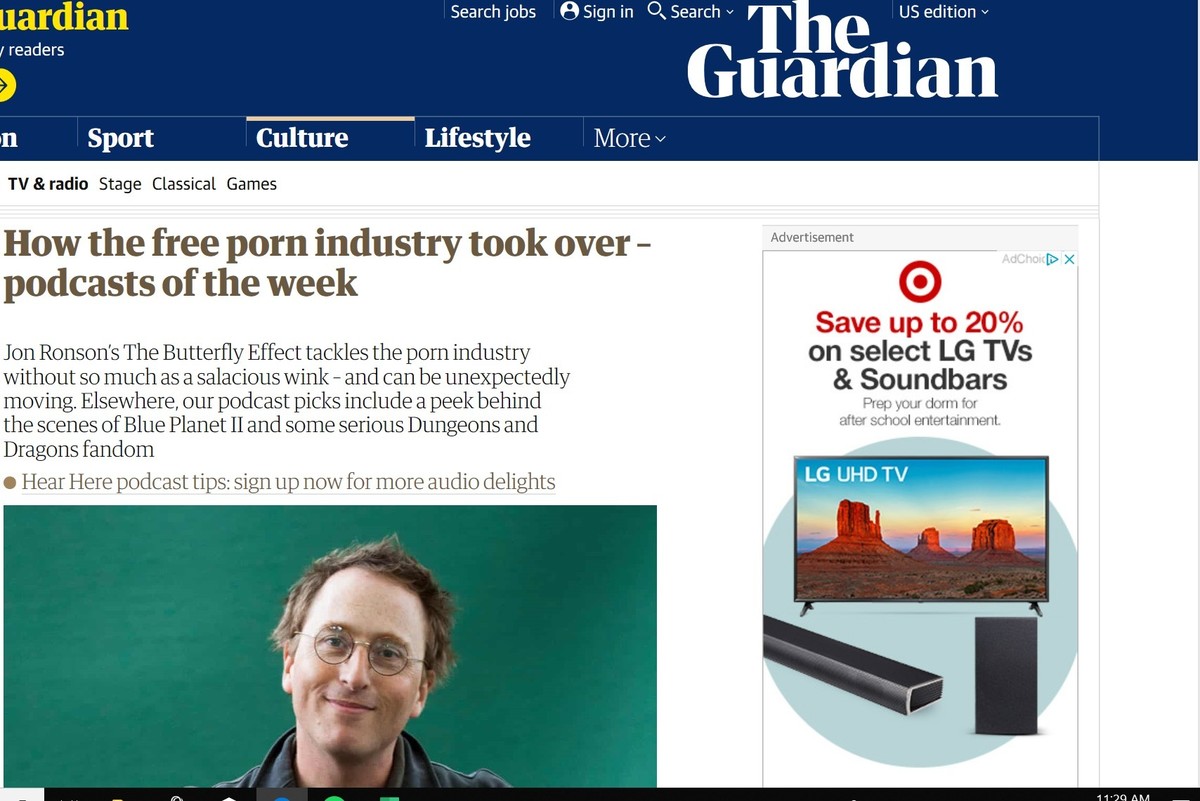The image size is (1200, 801).
Task: Expand the More navigation menu
Action: [630, 138]
